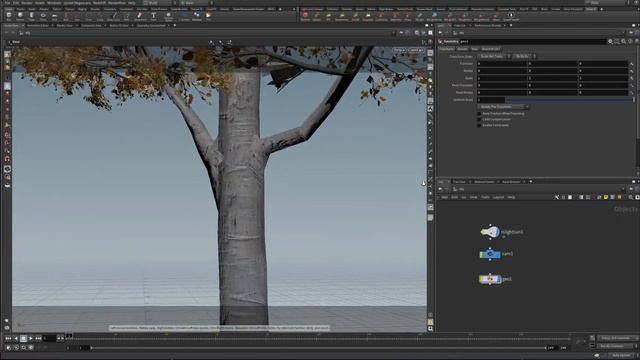Select the Box shelf tool
Image resolution: width=640 pixels, height=360 pixels.
click(x=9, y=16)
